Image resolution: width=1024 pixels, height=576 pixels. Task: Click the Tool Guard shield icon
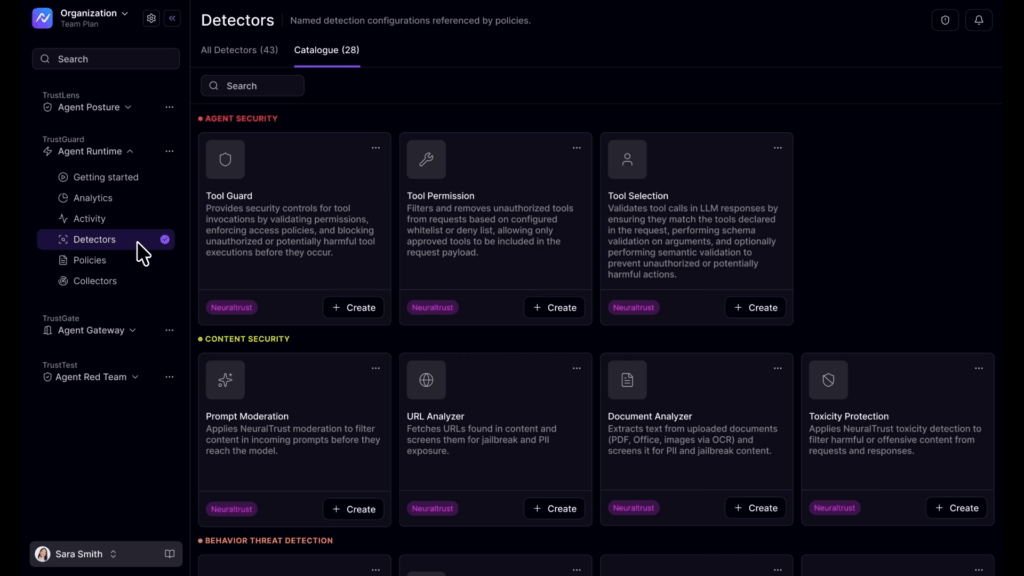[x=225, y=159]
